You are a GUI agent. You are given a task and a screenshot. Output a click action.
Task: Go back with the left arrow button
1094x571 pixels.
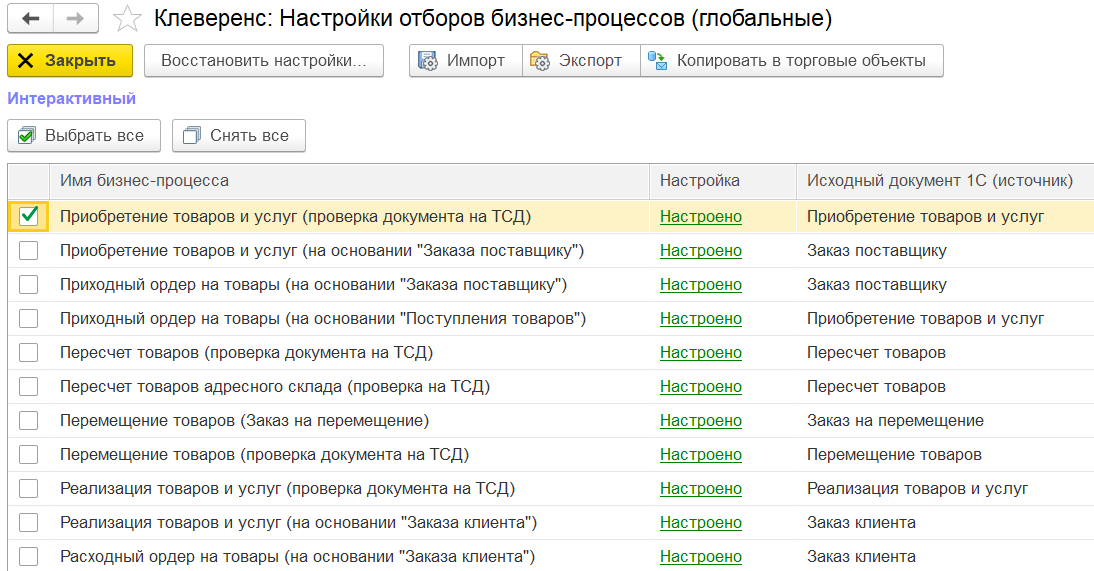tap(30, 19)
